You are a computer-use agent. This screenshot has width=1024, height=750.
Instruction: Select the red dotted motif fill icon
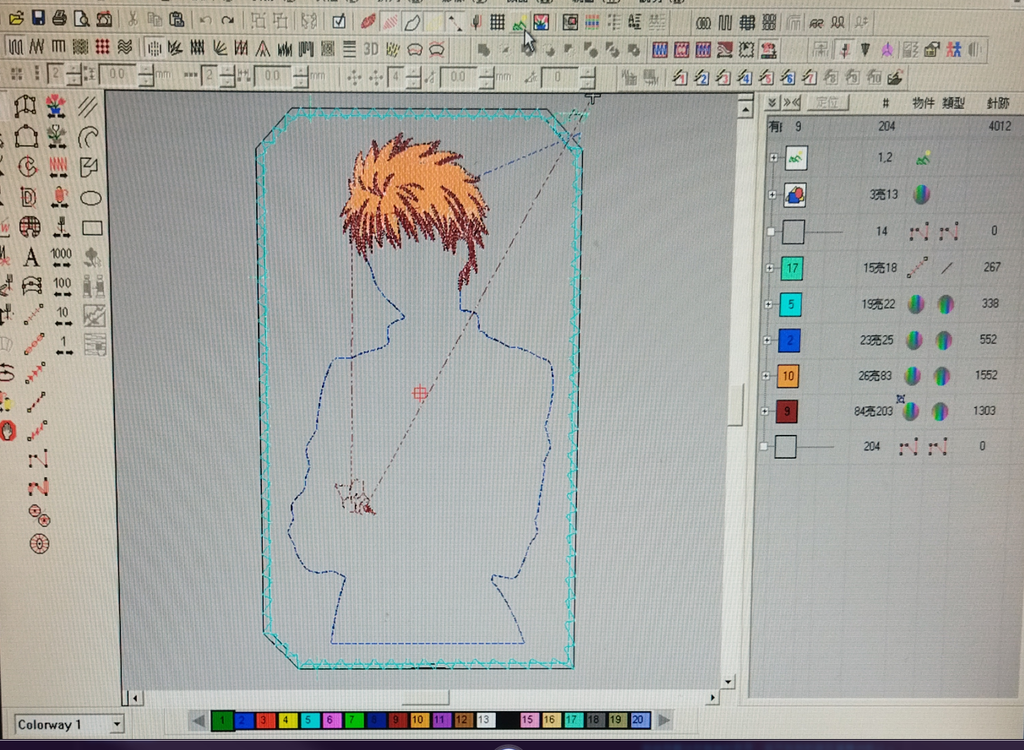pos(103,46)
